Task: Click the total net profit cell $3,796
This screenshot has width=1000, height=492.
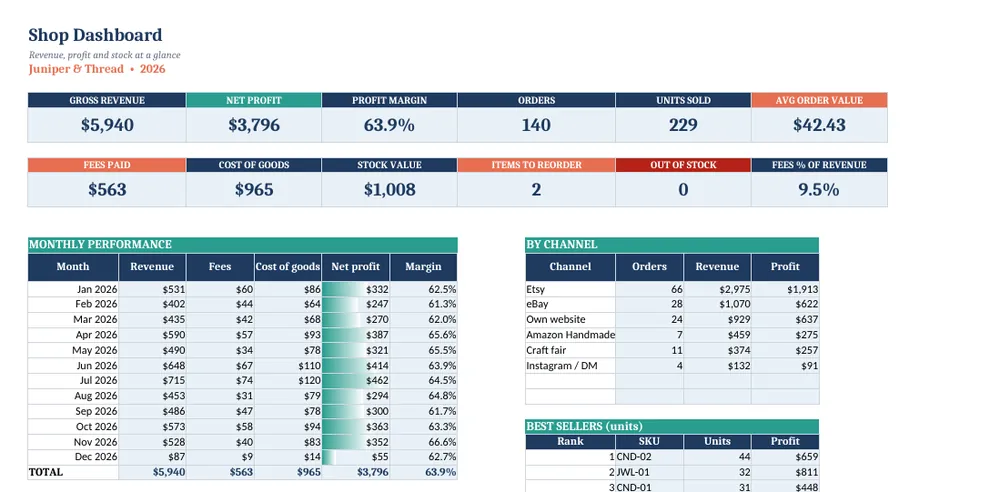Action: [x=356, y=472]
